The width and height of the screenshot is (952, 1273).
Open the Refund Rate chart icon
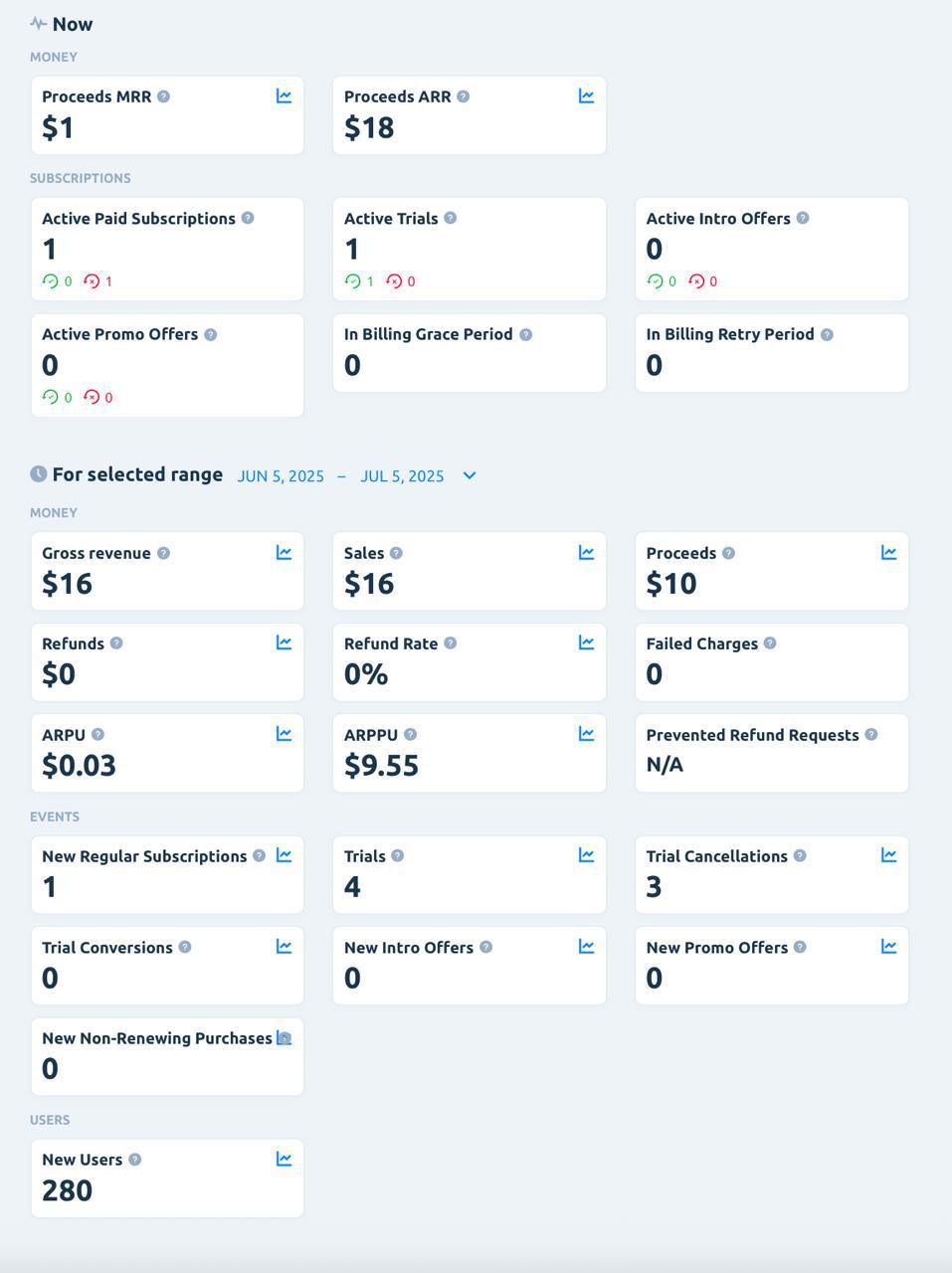[586, 643]
